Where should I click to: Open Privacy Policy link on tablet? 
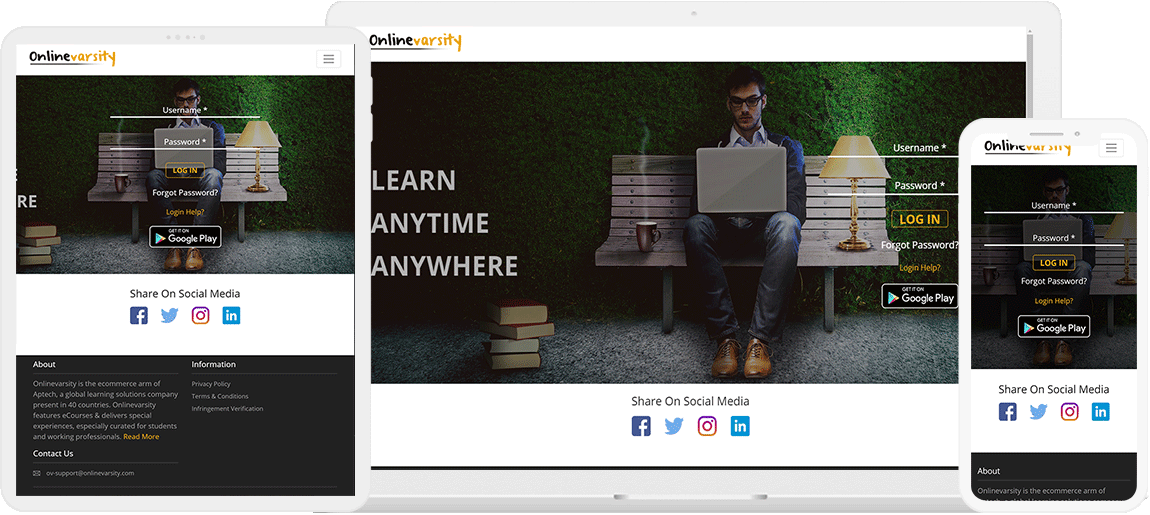pos(211,384)
